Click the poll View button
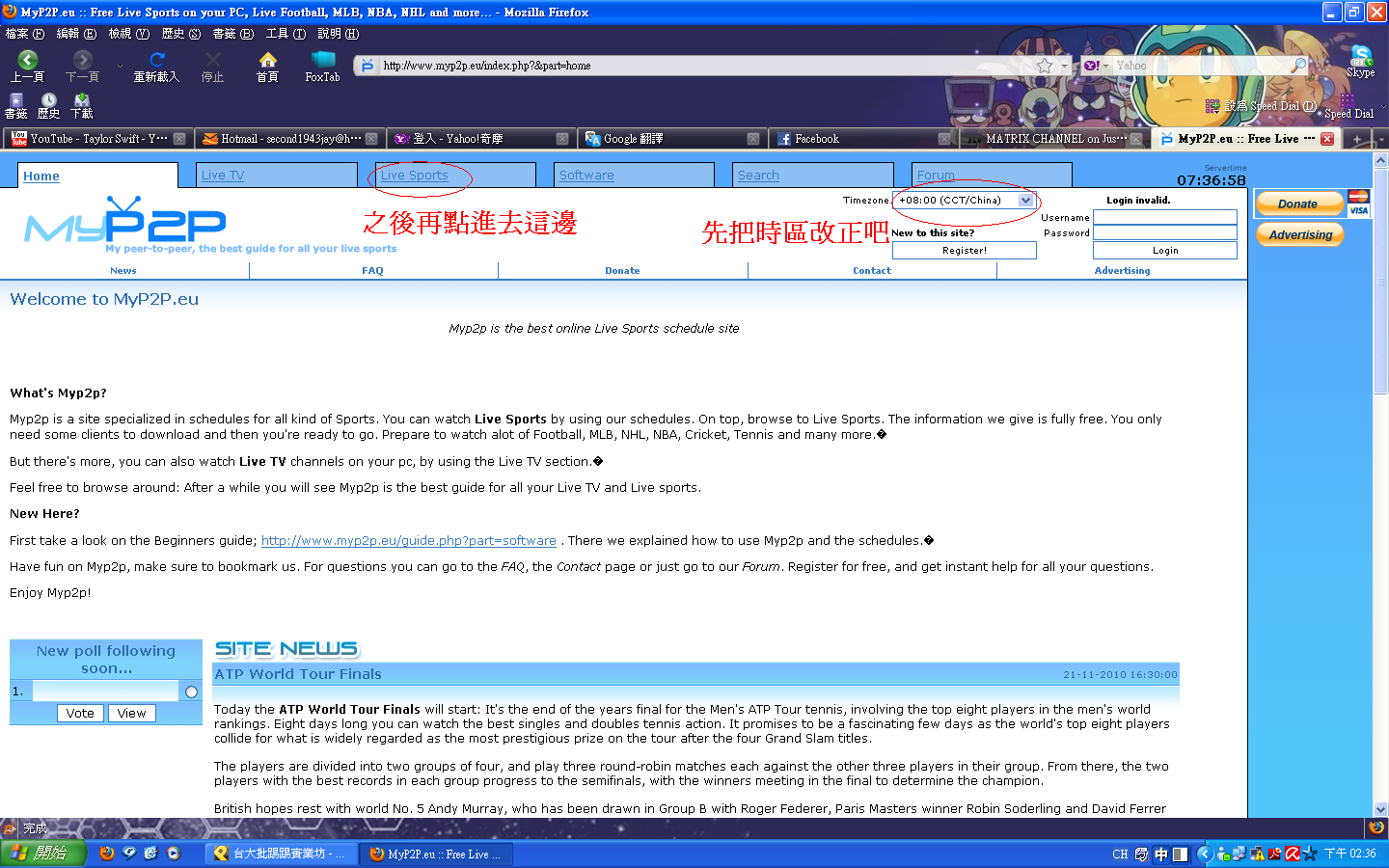This screenshot has width=1389, height=868. (x=131, y=714)
